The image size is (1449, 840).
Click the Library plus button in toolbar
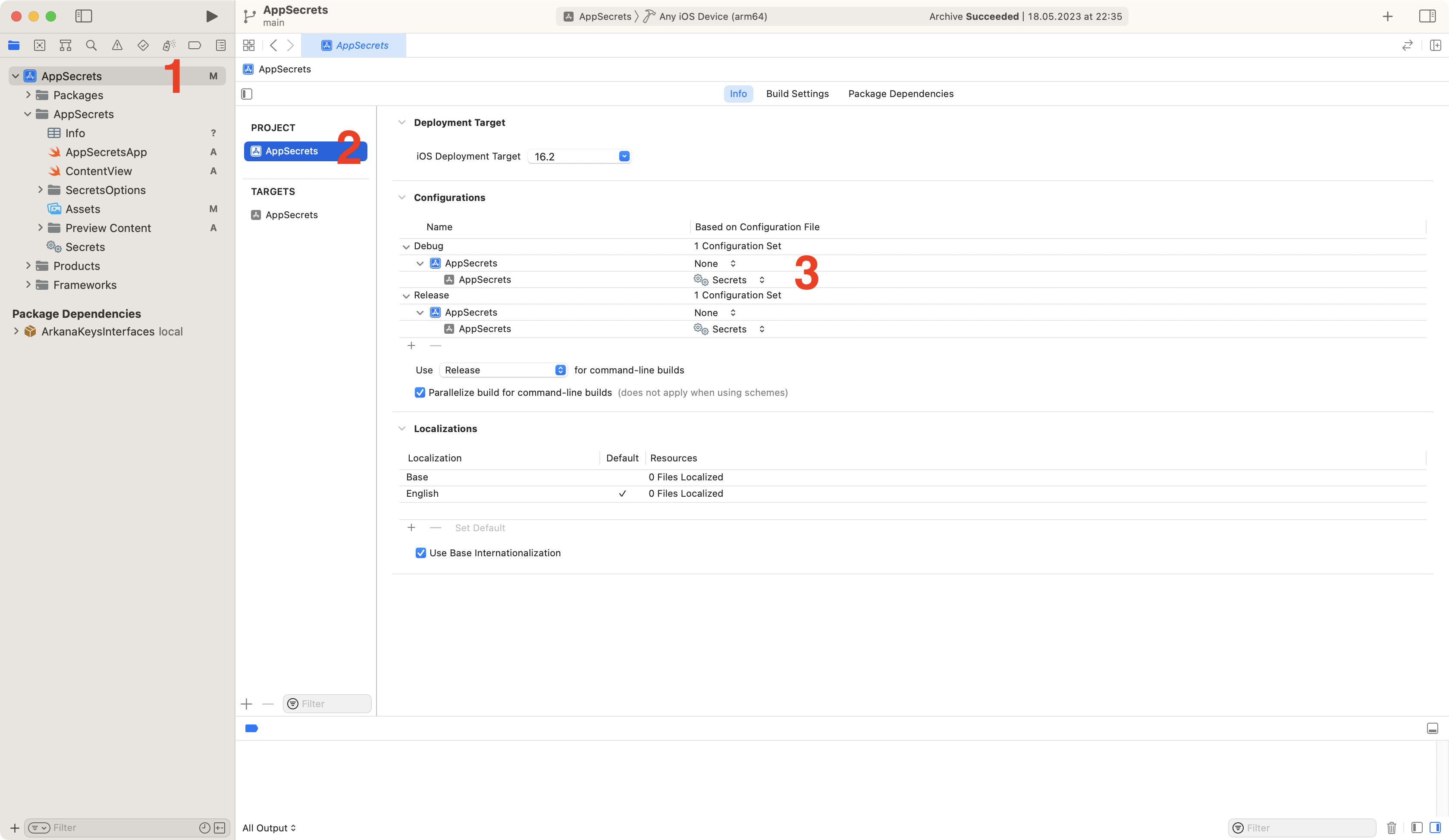[1387, 16]
